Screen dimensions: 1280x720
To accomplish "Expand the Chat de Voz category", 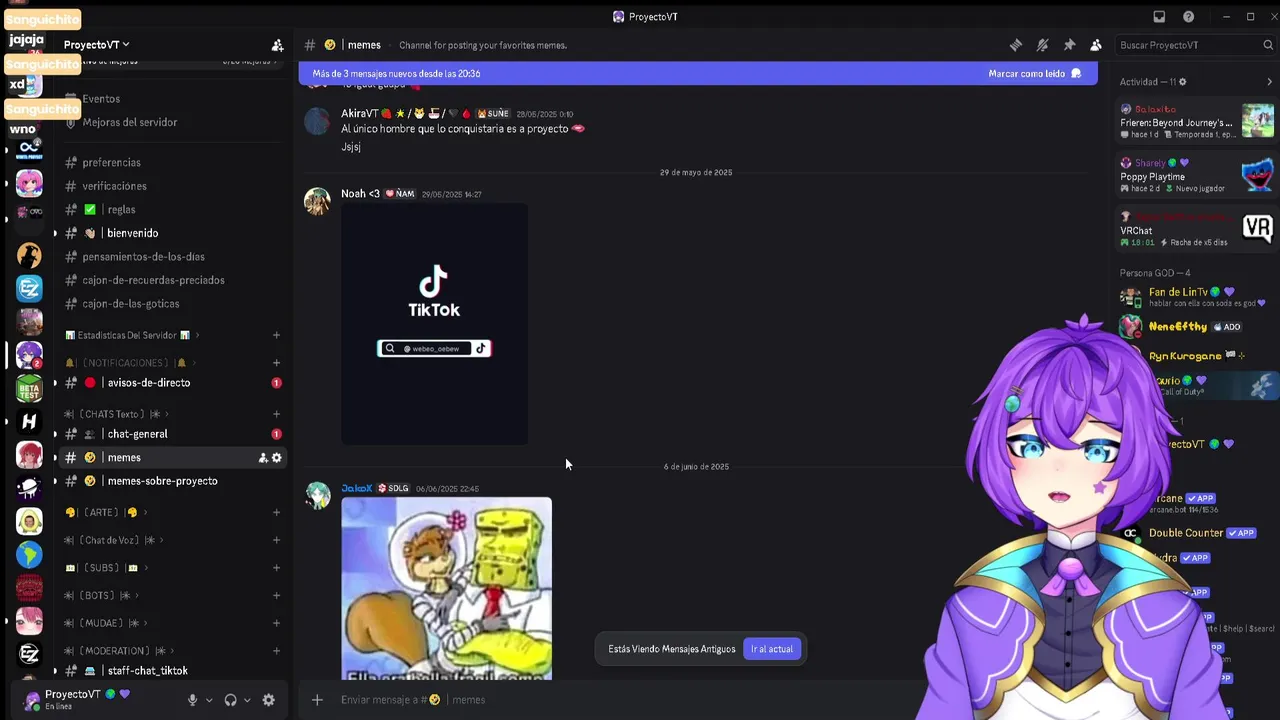I will pyautogui.click(x=114, y=541).
